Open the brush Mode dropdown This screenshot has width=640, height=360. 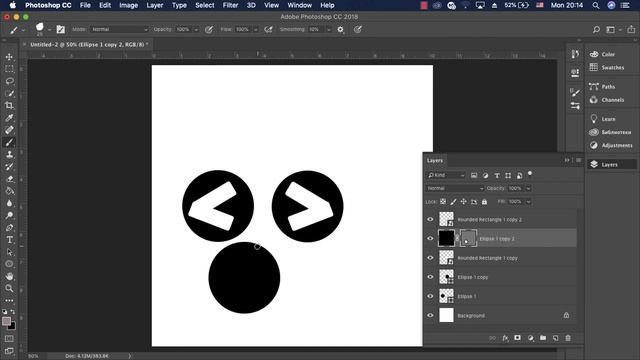119,29
